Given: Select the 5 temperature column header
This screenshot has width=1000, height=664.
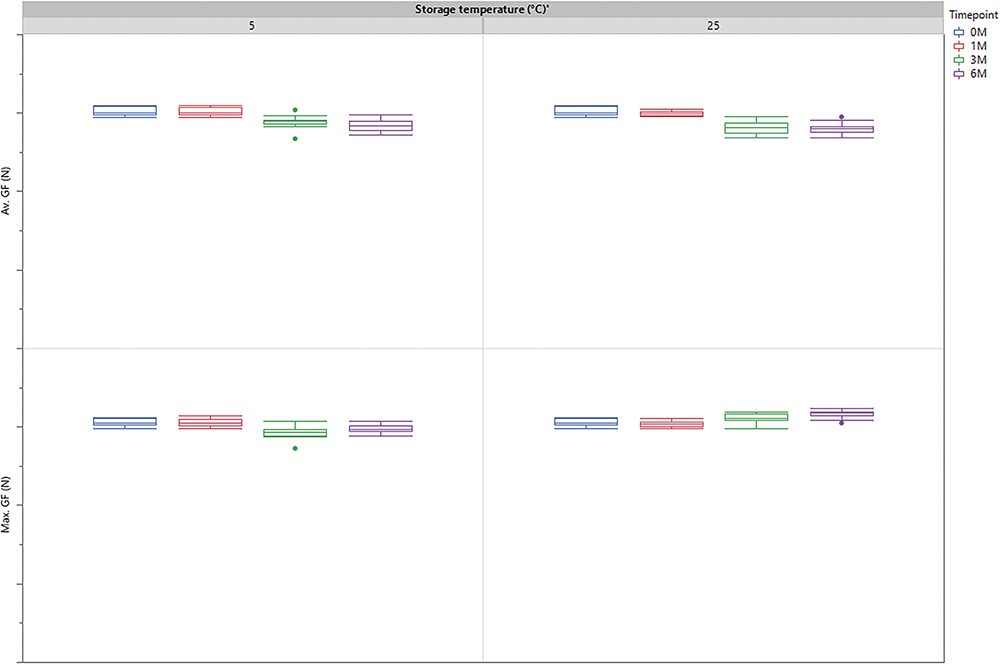Looking at the screenshot, I should (252, 27).
